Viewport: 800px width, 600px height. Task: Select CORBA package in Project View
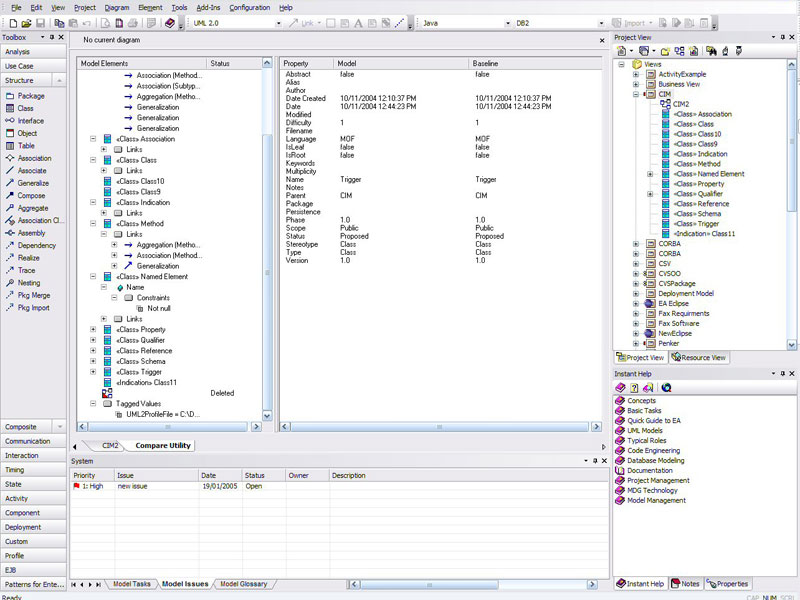(669, 243)
